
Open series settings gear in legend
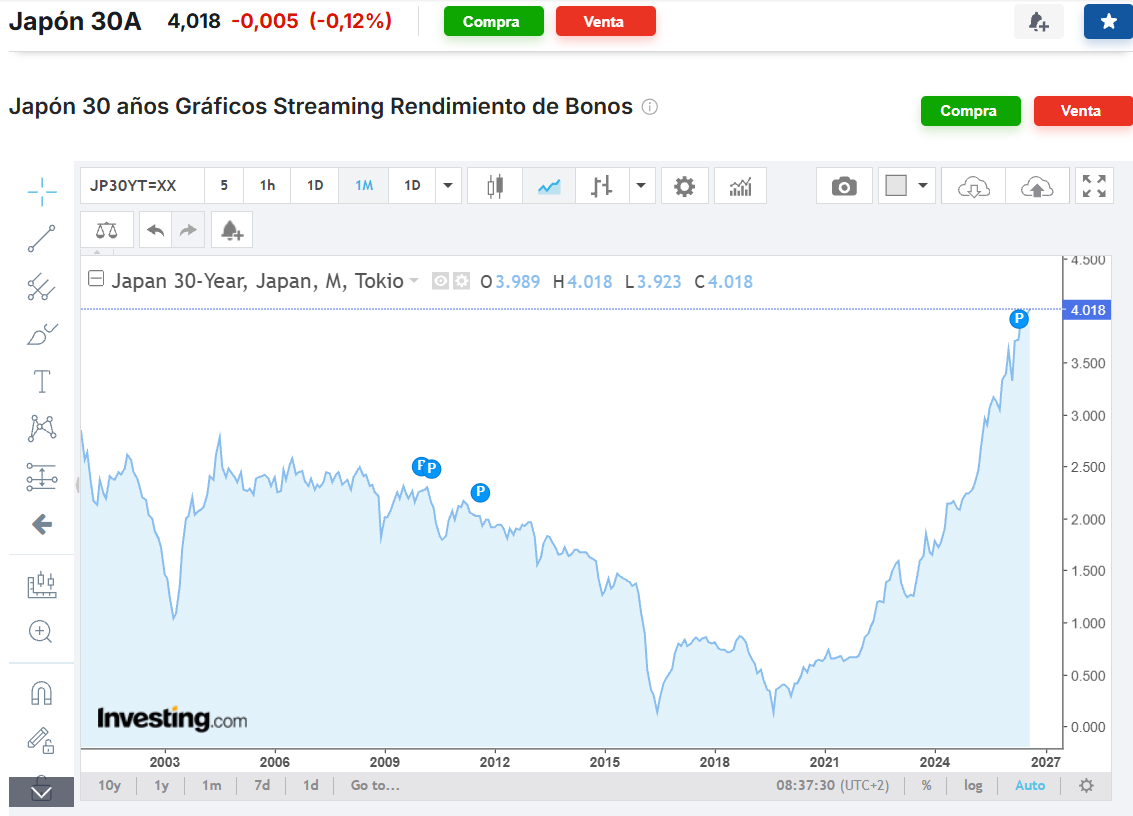point(462,280)
